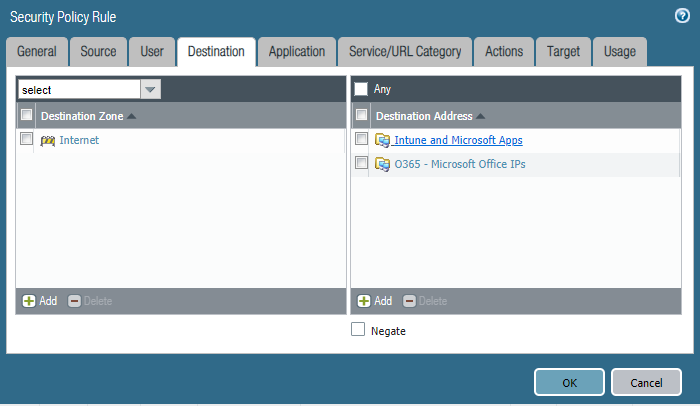Click the Intune and Microsoft Apps address group icon

(382, 141)
